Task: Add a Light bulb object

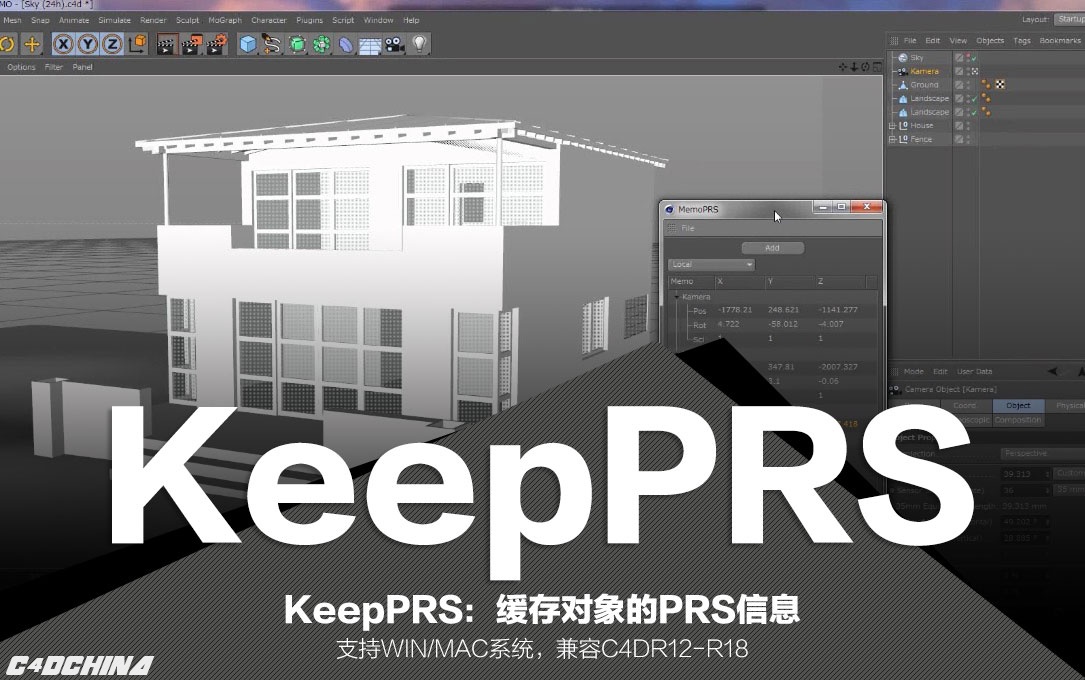Action: pos(419,44)
